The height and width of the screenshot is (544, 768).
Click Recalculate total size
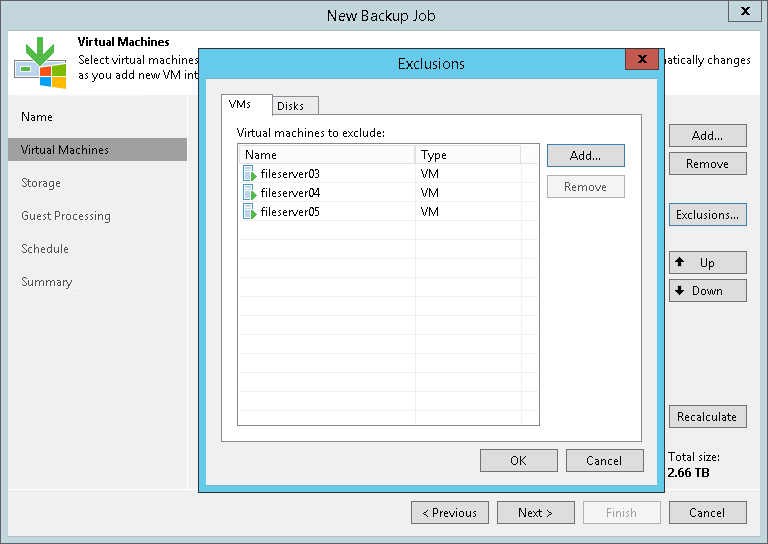pos(708,417)
